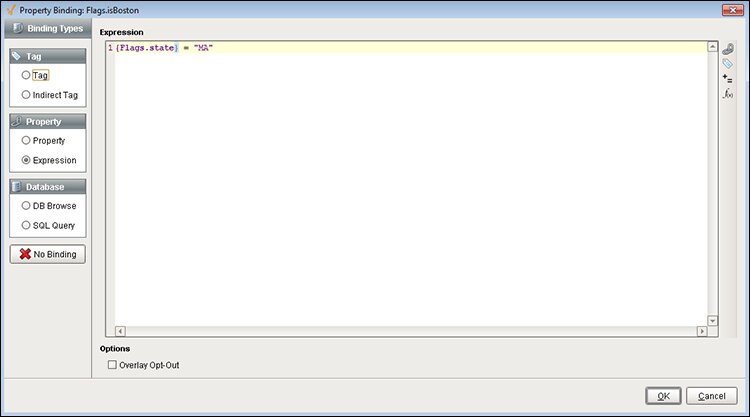Click the expression editor up scroll arrow

tap(712, 46)
